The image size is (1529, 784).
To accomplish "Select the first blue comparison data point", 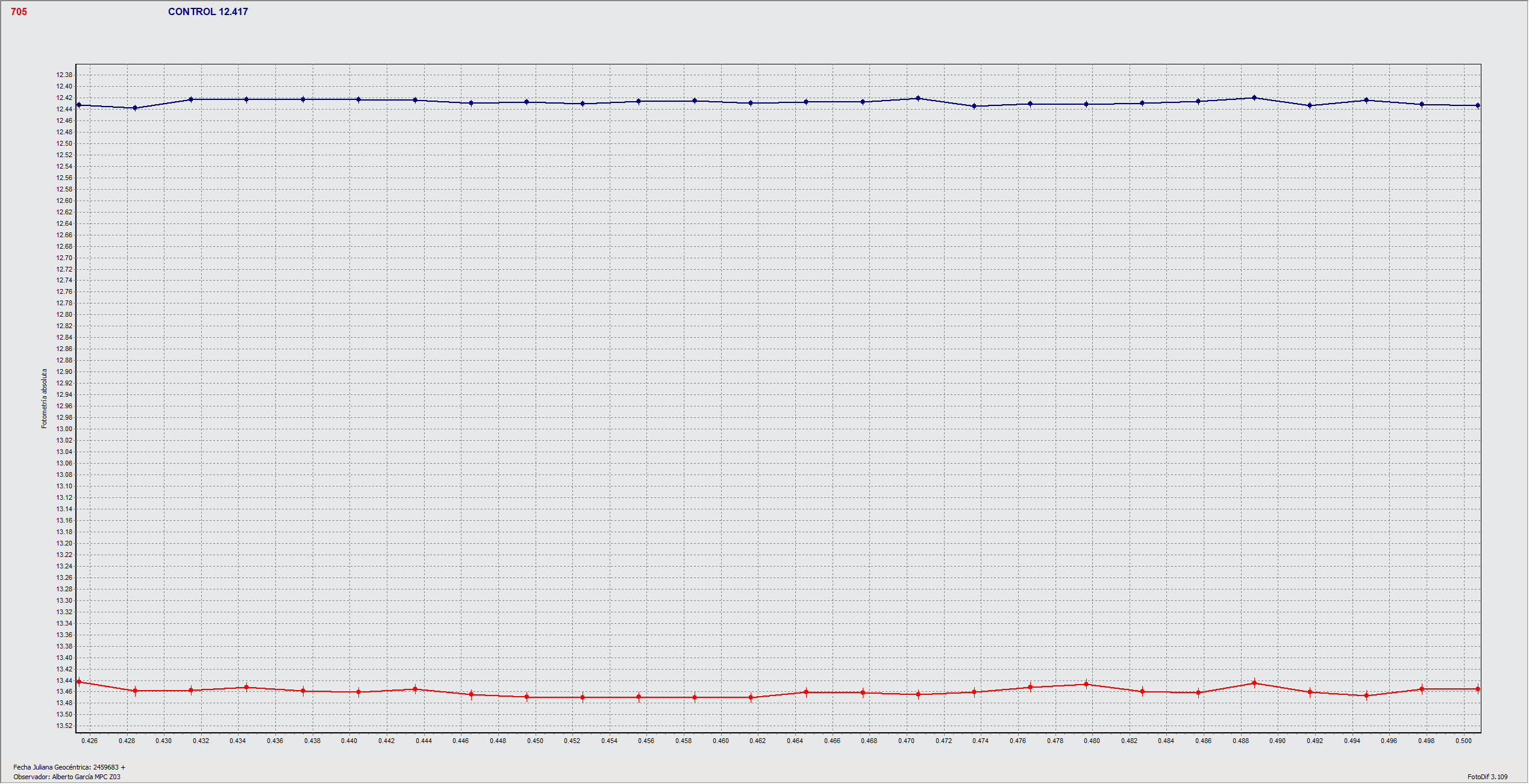I will point(80,105).
